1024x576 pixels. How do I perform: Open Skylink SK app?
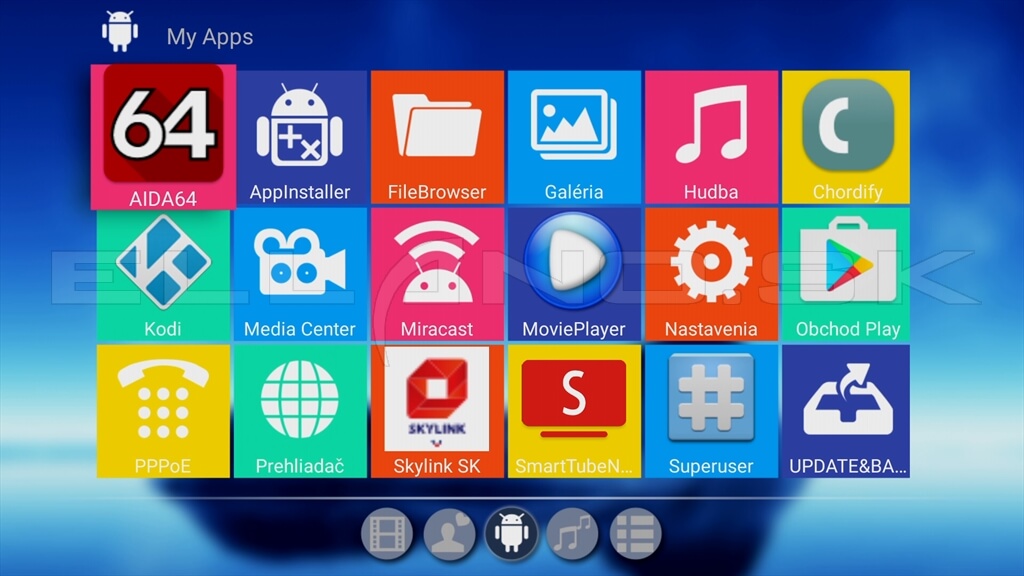[x=437, y=411]
